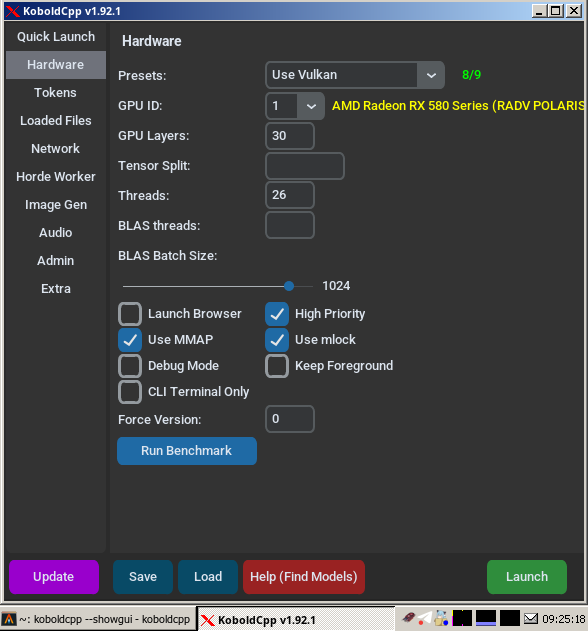
Task: Click the terminal icon in the taskbar
Action: [x=9, y=619]
